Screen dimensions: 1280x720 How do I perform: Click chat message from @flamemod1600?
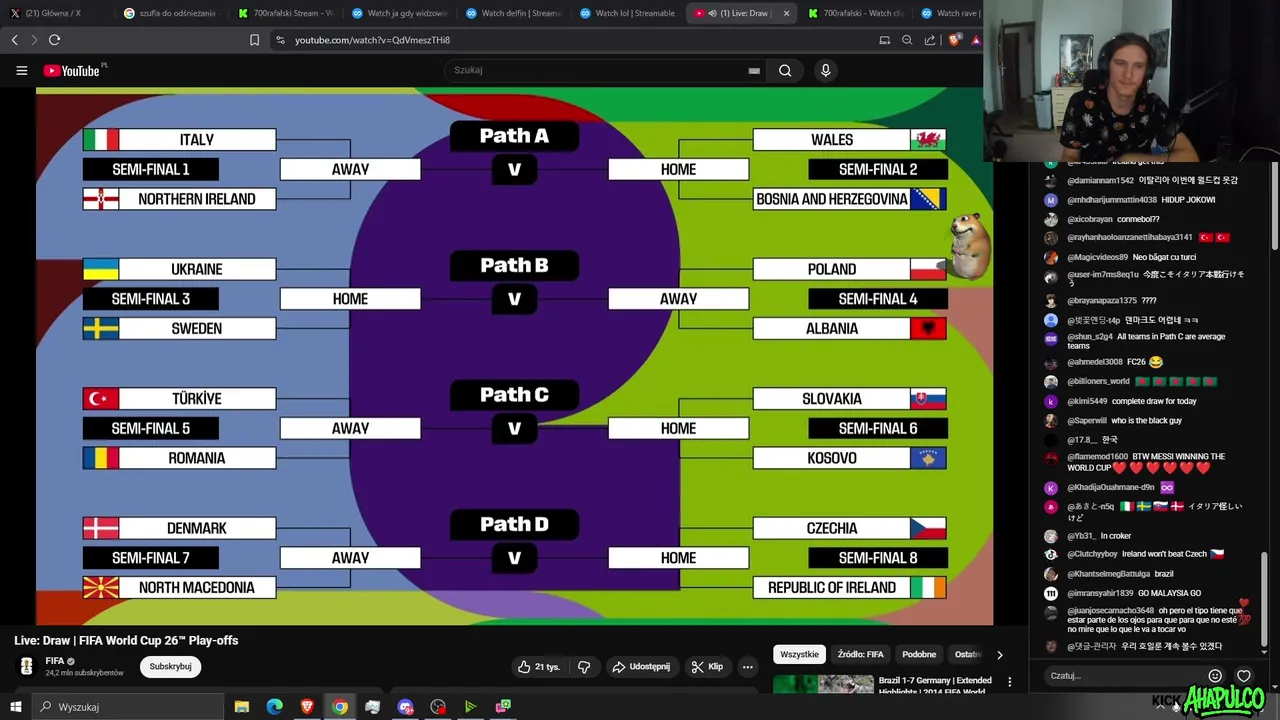point(1146,462)
